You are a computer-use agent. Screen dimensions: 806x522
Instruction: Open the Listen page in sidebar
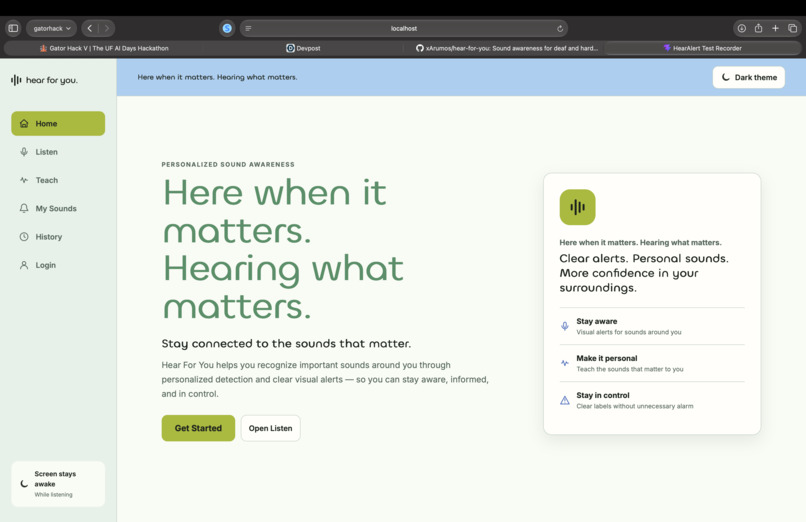(58, 152)
